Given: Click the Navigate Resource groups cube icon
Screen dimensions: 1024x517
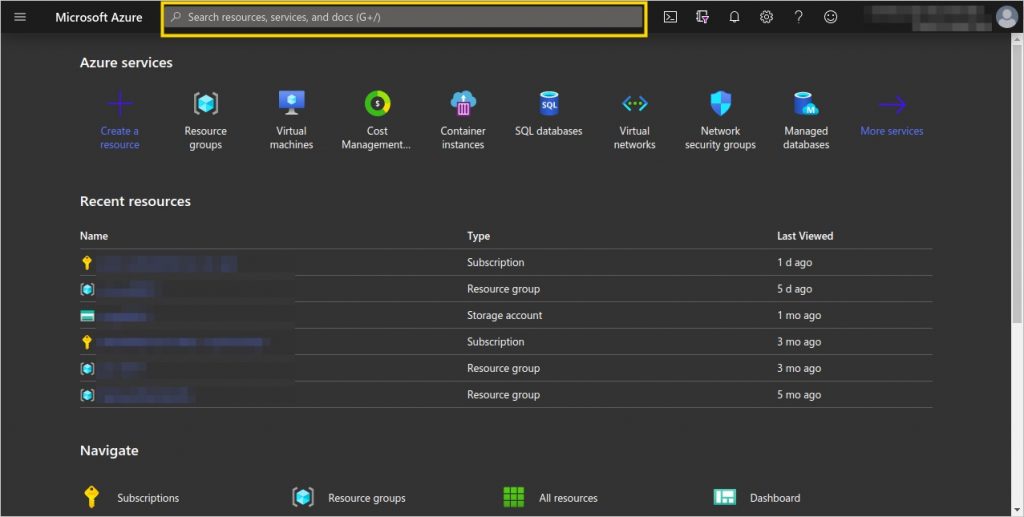Looking at the screenshot, I should (x=303, y=497).
